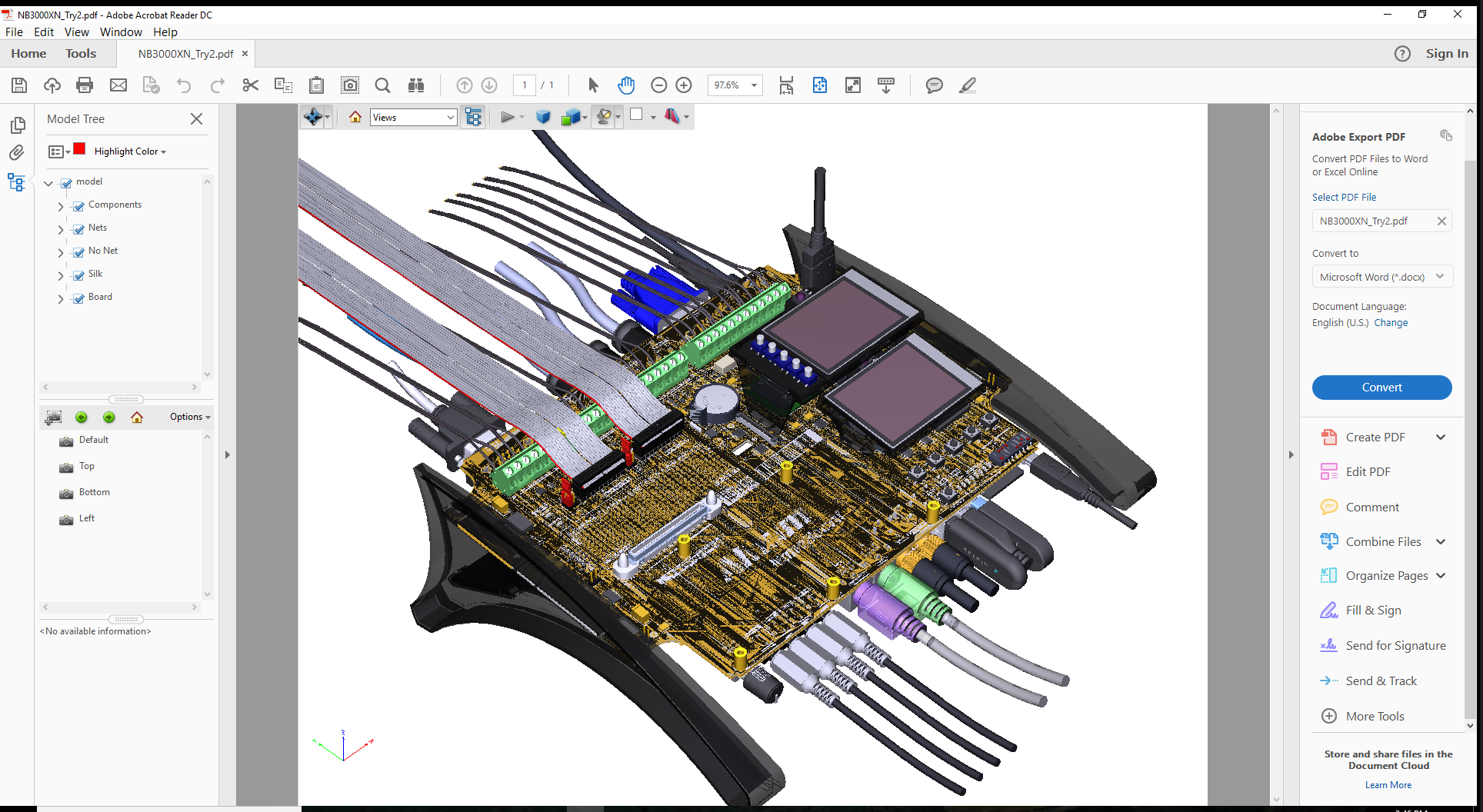Open the views Options dropdown

pyautogui.click(x=190, y=417)
